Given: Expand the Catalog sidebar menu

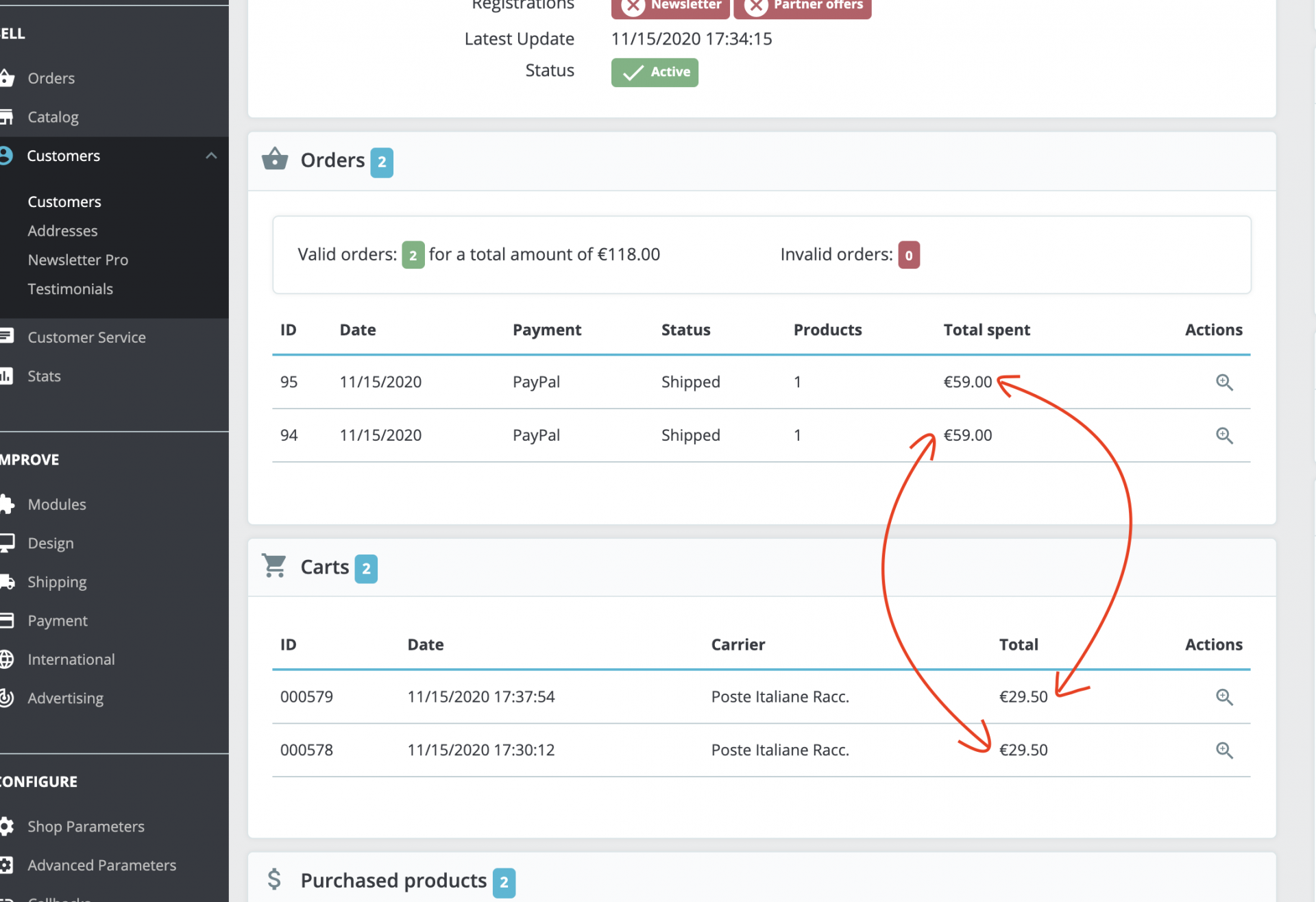Looking at the screenshot, I should click(53, 117).
